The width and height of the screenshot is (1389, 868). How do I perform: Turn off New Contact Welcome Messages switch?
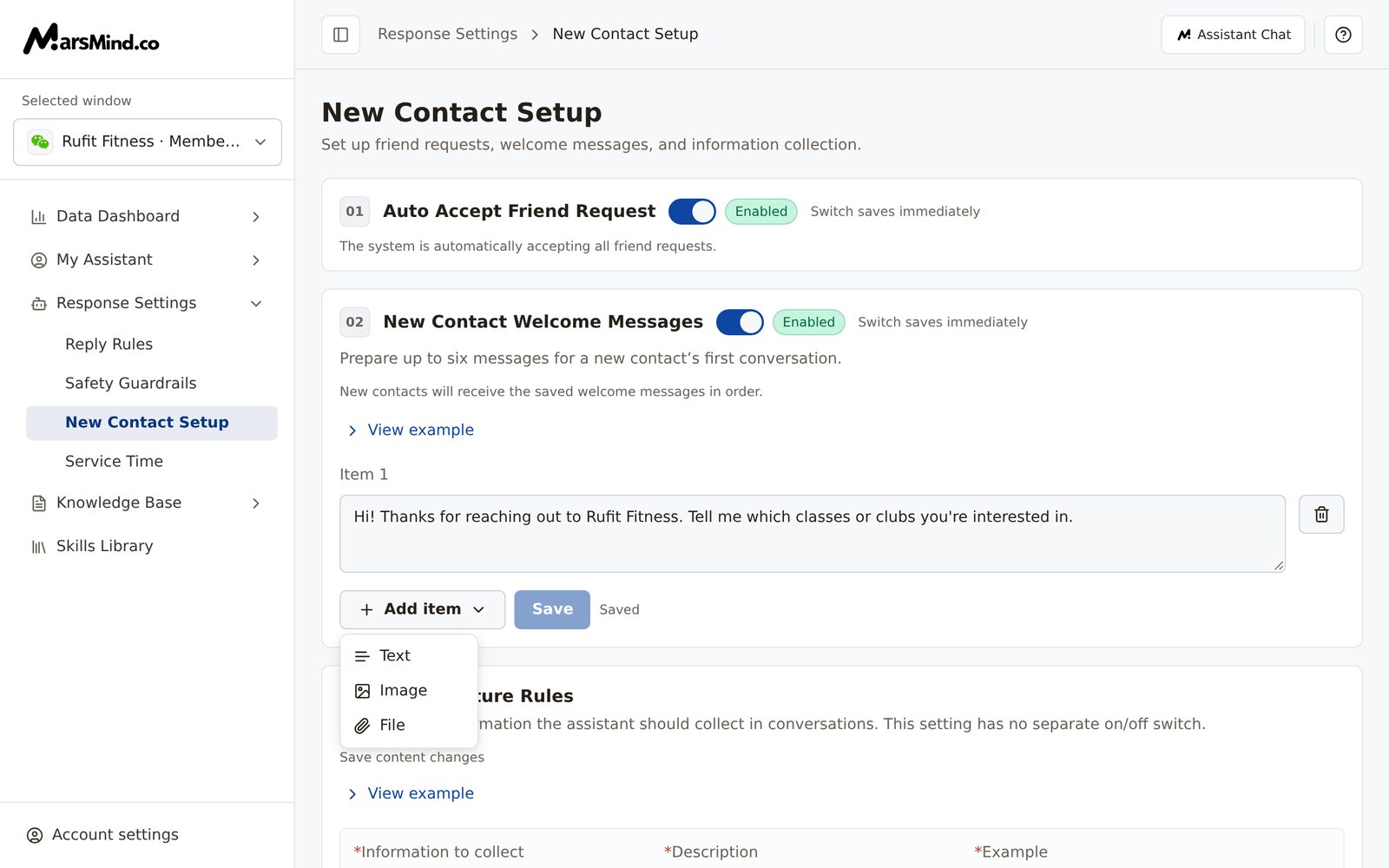[740, 322]
